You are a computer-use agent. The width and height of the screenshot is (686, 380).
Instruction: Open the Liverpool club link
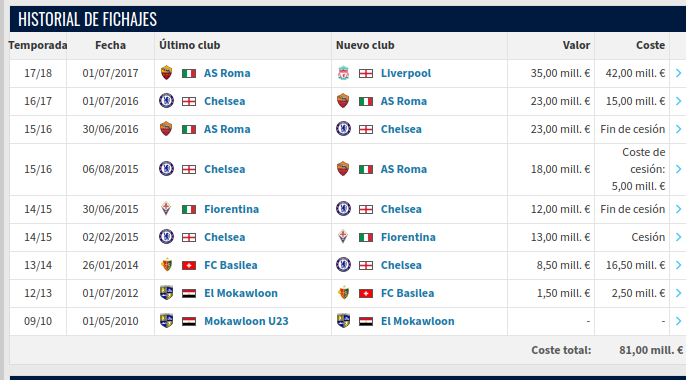tap(406, 73)
